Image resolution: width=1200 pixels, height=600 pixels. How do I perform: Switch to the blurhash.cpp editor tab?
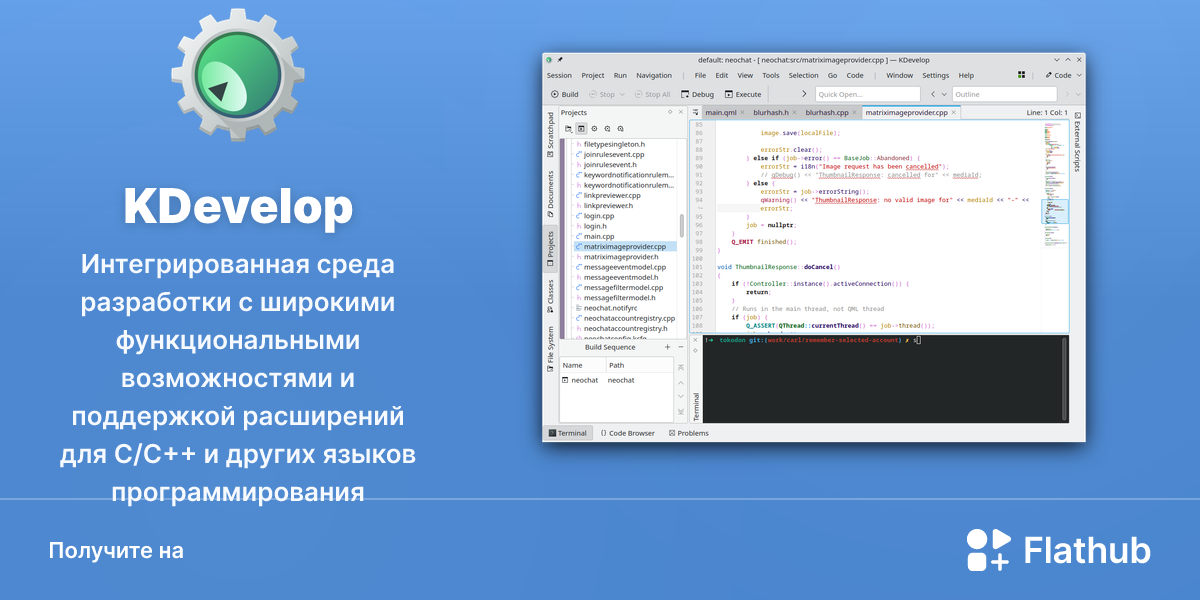(x=827, y=113)
